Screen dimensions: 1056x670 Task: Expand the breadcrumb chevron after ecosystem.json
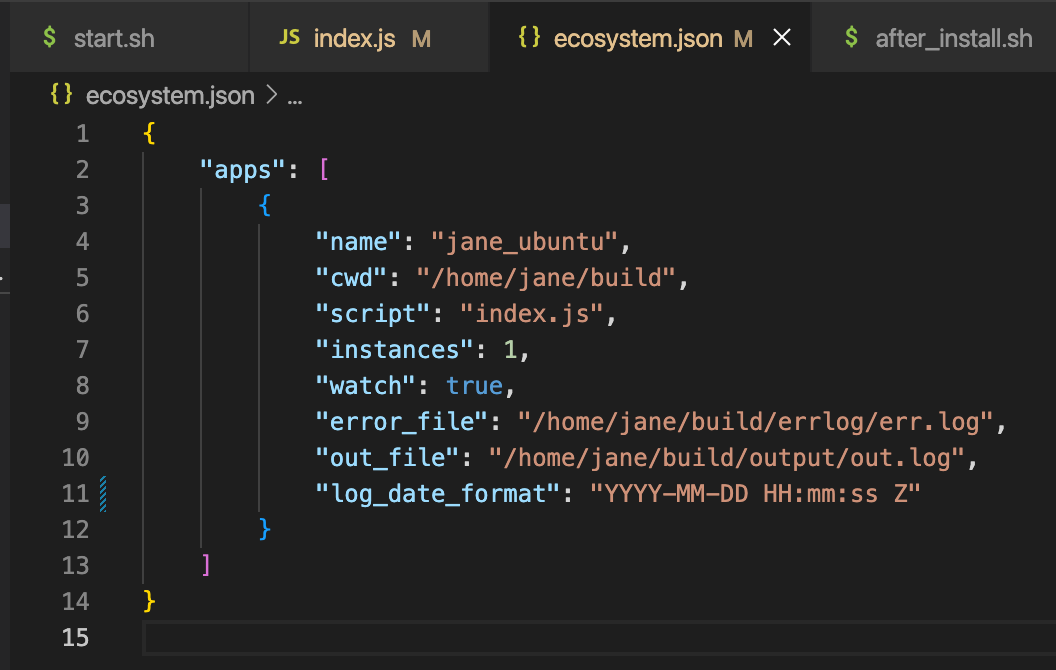tap(271, 95)
